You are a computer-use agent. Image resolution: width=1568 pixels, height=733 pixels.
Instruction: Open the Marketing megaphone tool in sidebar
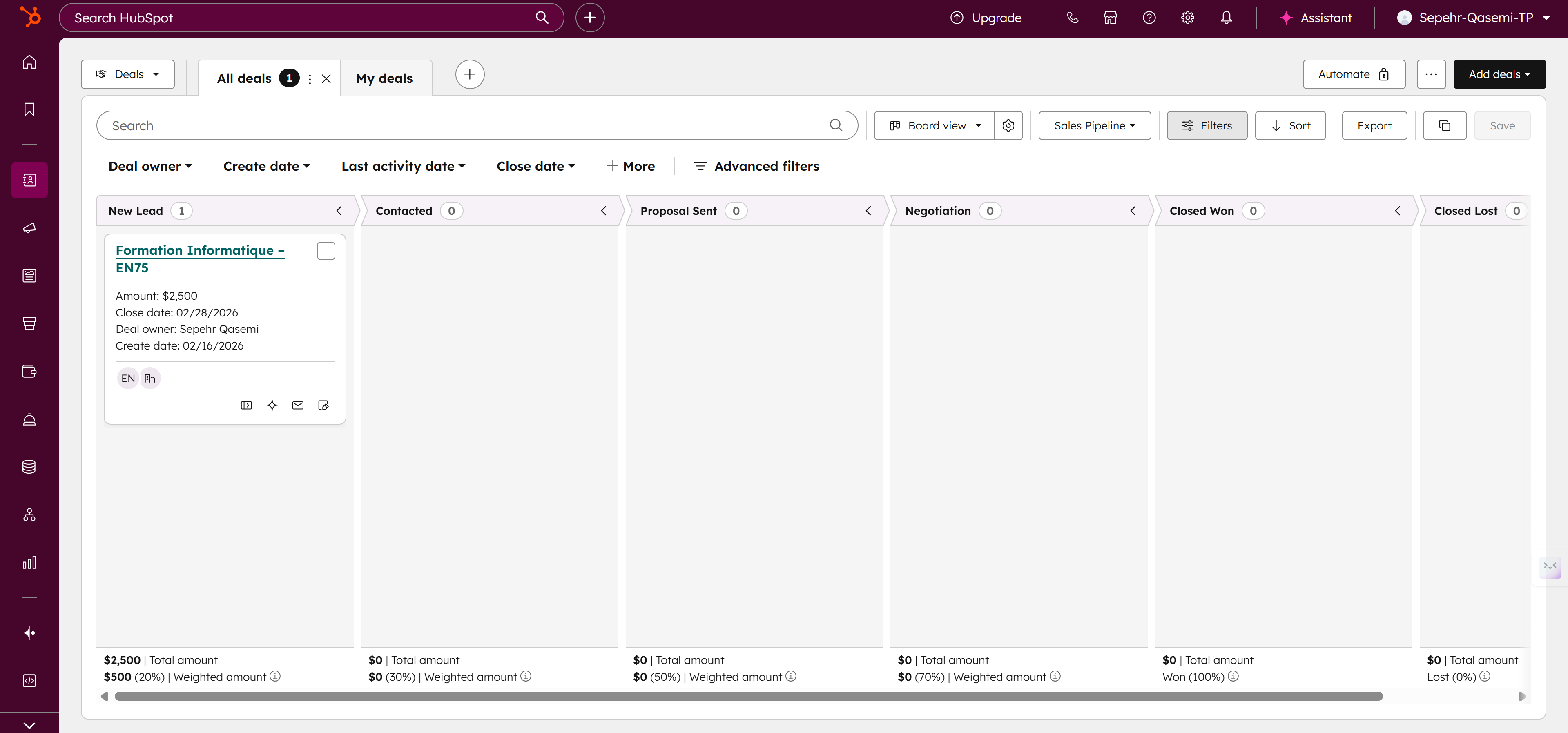click(29, 228)
